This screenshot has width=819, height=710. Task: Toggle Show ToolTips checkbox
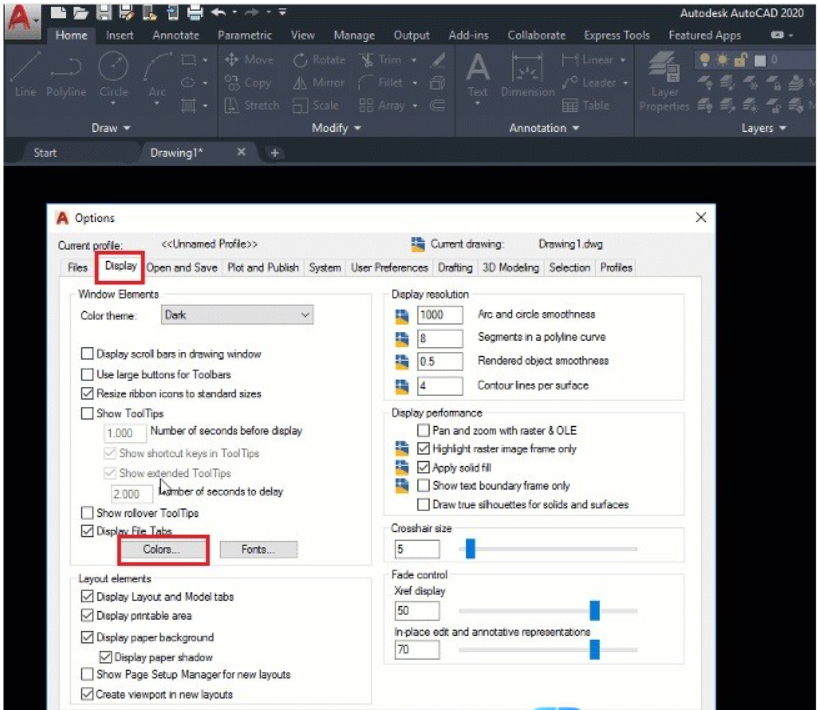point(87,413)
